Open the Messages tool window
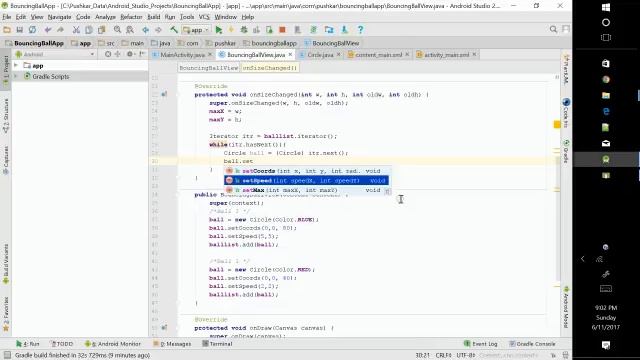The width and height of the screenshot is (640, 360). (x=172, y=344)
